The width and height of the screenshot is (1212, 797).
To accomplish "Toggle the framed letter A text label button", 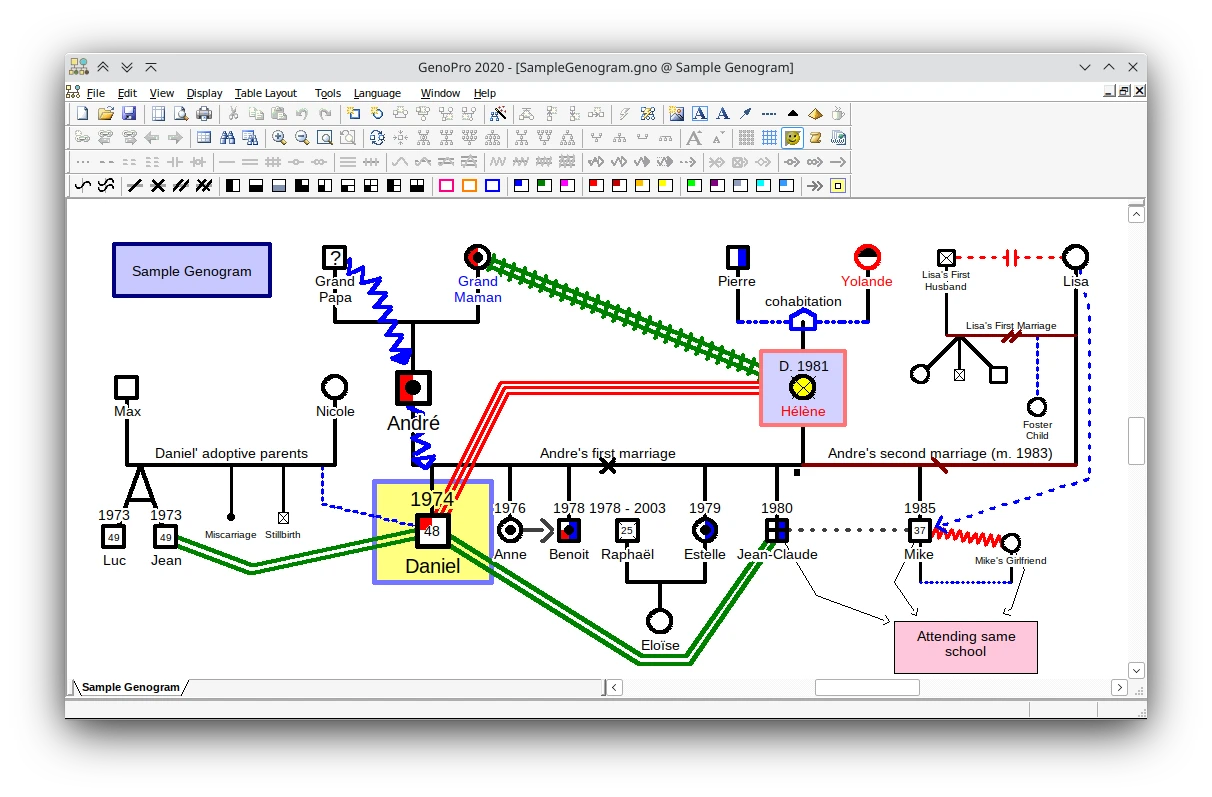I will tap(700, 113).
